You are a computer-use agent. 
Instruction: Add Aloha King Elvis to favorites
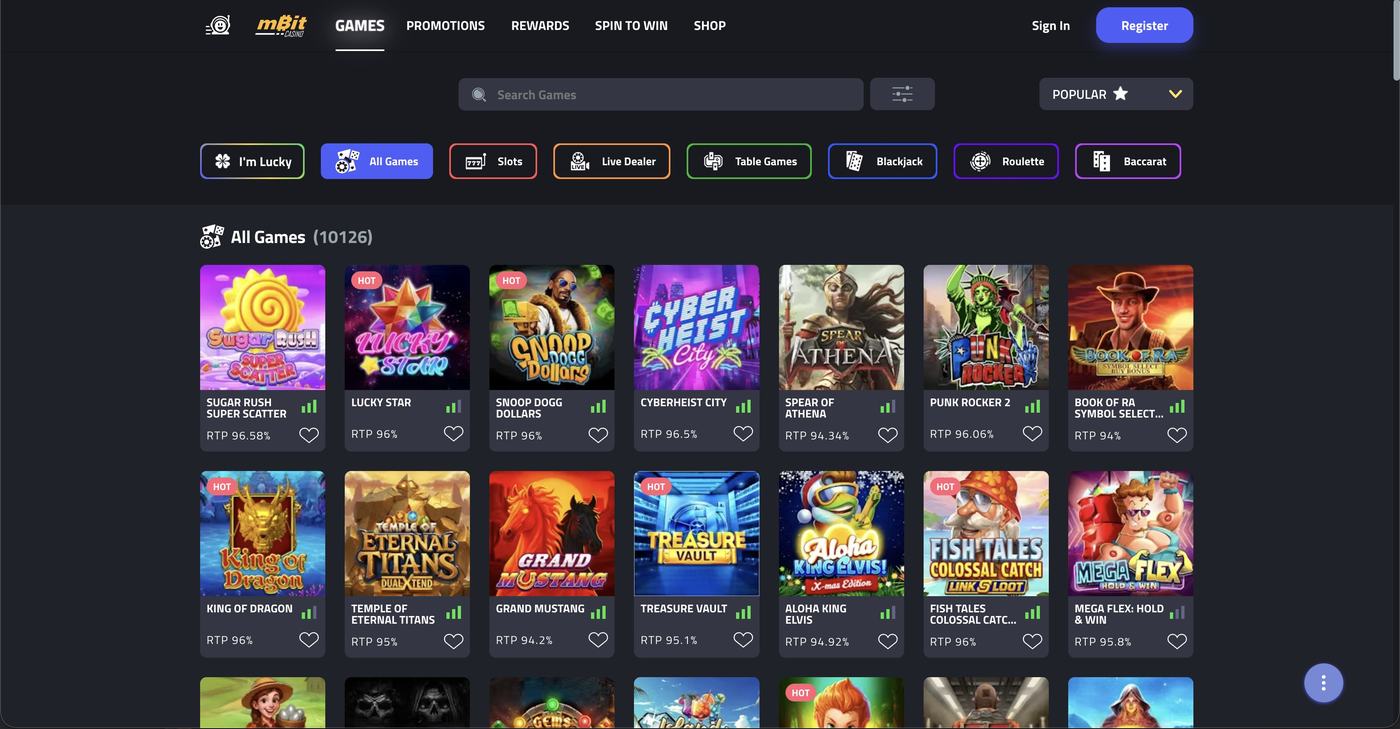pyautogui.click(x=888, y=641)
